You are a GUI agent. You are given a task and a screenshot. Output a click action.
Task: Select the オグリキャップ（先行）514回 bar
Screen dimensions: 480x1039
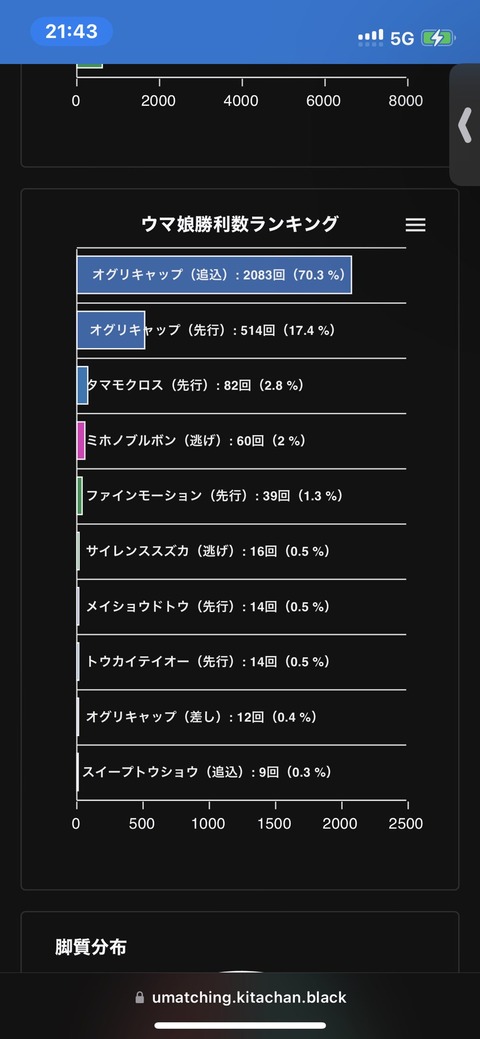(x=111, y=330)
